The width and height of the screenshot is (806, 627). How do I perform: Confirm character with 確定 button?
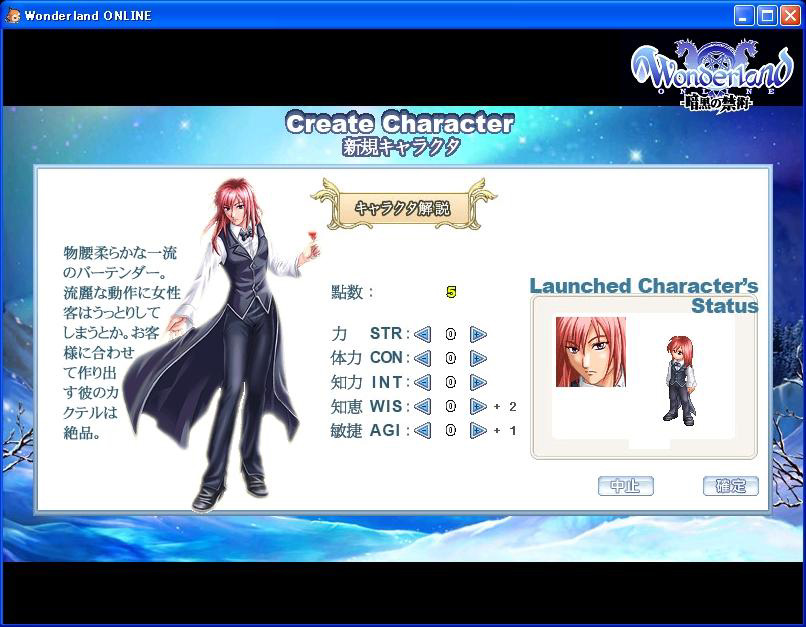click(730, 486)
